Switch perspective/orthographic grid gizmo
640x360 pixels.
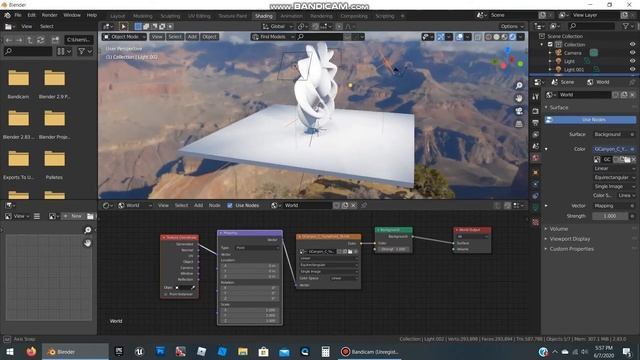click(x=519, y=124)
